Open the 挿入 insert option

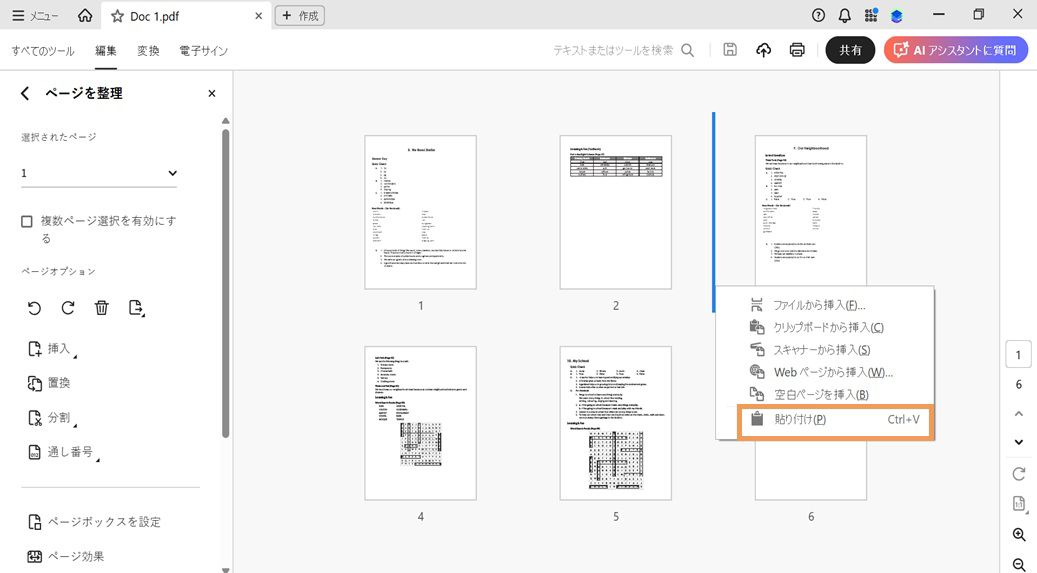pos(53,349)
